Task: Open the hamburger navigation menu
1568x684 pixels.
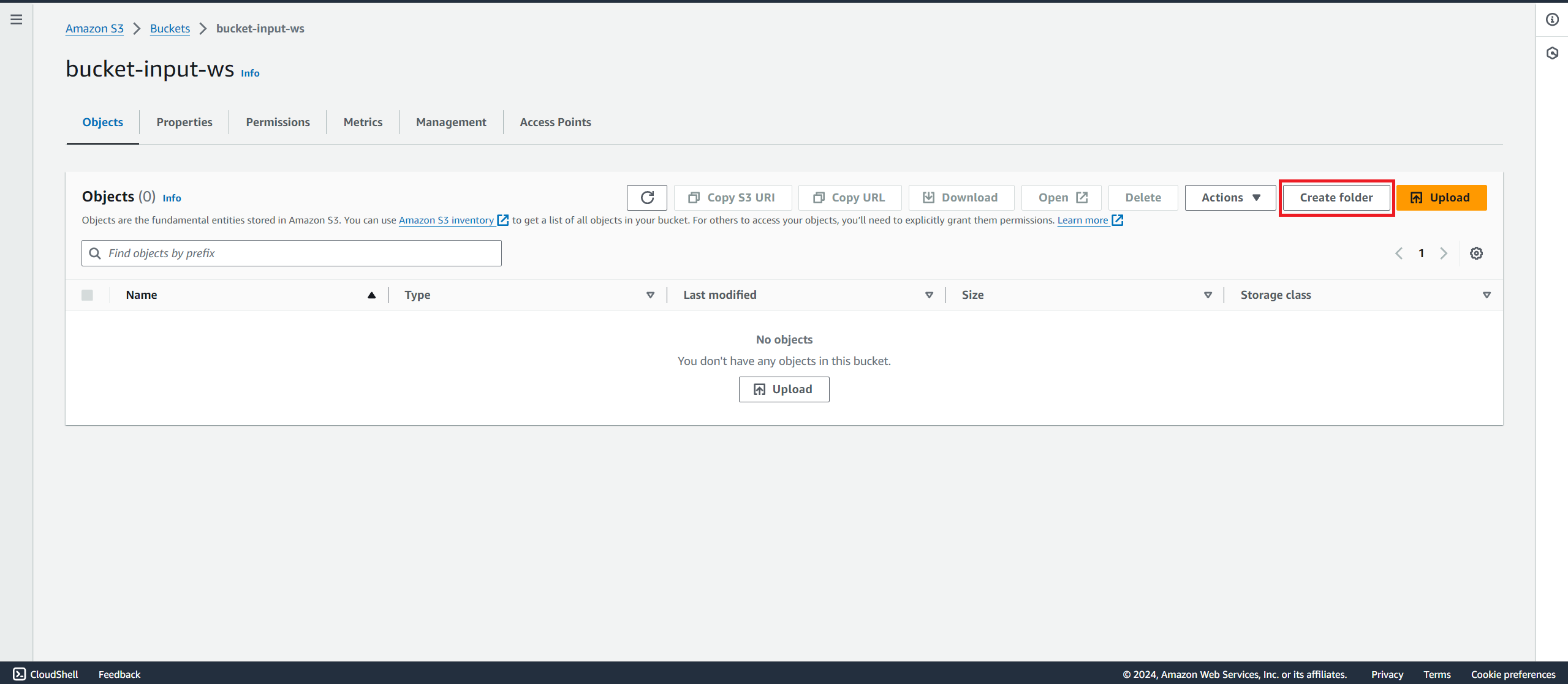Action: (17, 20)
